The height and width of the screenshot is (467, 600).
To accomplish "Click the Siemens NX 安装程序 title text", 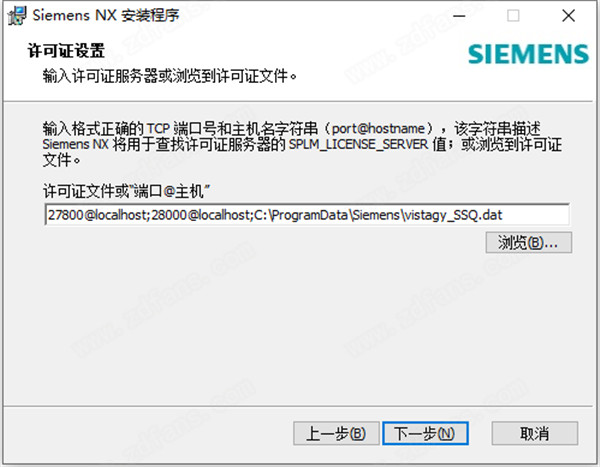I will pos(106,16).
